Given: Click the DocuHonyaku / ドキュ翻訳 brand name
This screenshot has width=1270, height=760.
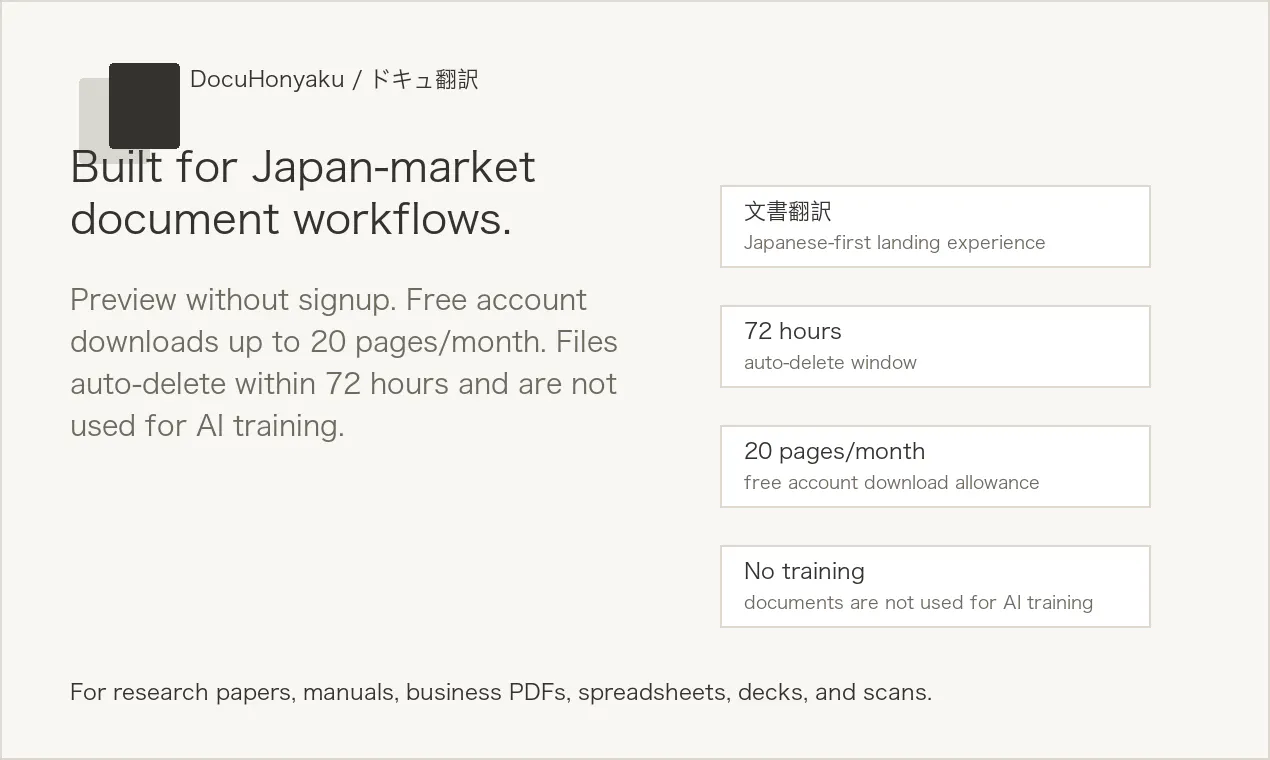Looking at the screenshot, I should tap(334, 79).
